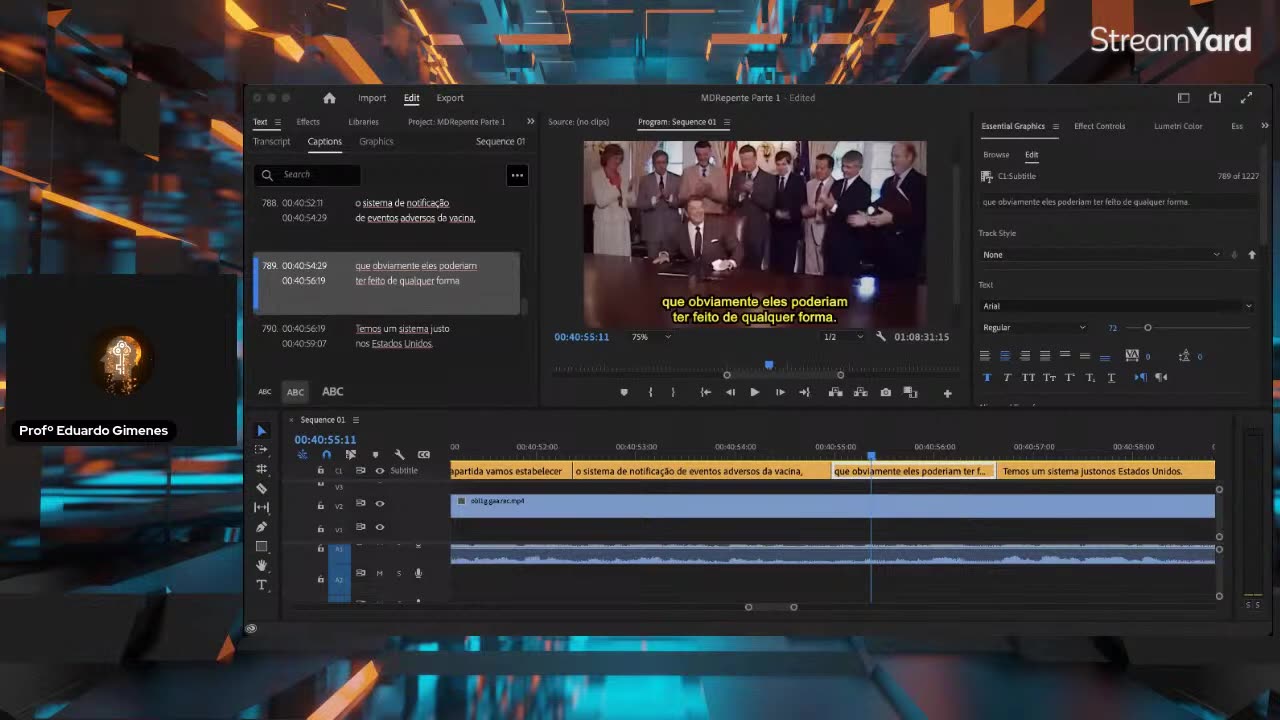Toggle Underline text style
Screen dimensions: 1280x720
1111,377
